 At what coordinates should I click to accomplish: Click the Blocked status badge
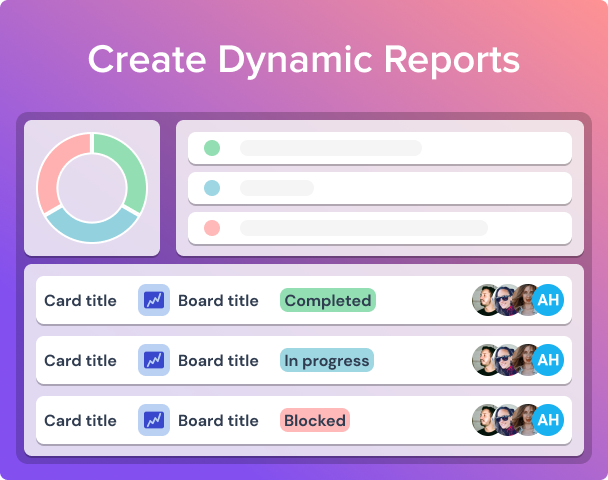click(315, 420)
